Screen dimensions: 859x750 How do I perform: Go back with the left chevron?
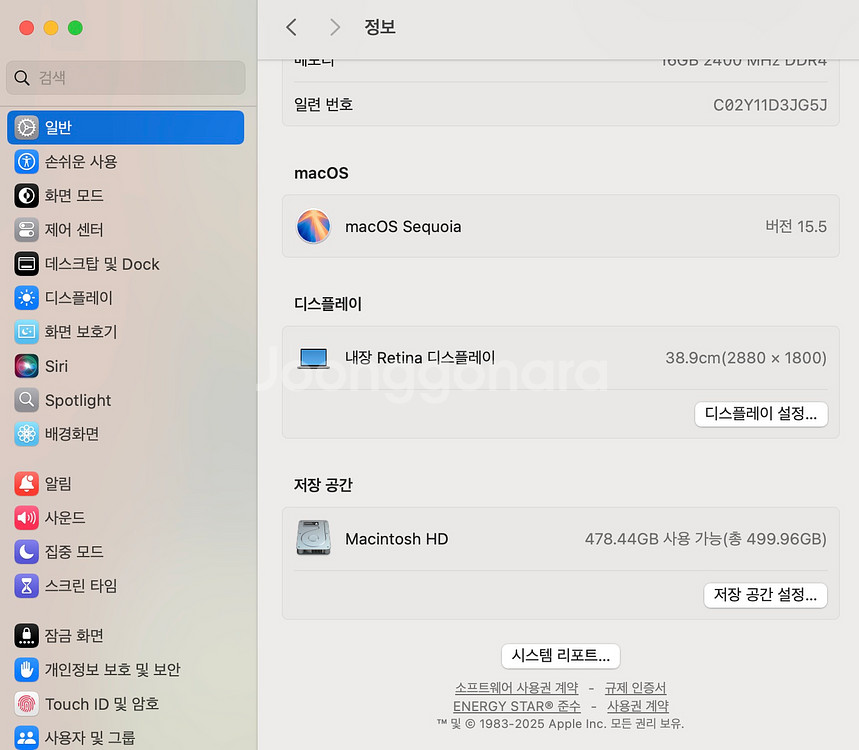point(291,27)
